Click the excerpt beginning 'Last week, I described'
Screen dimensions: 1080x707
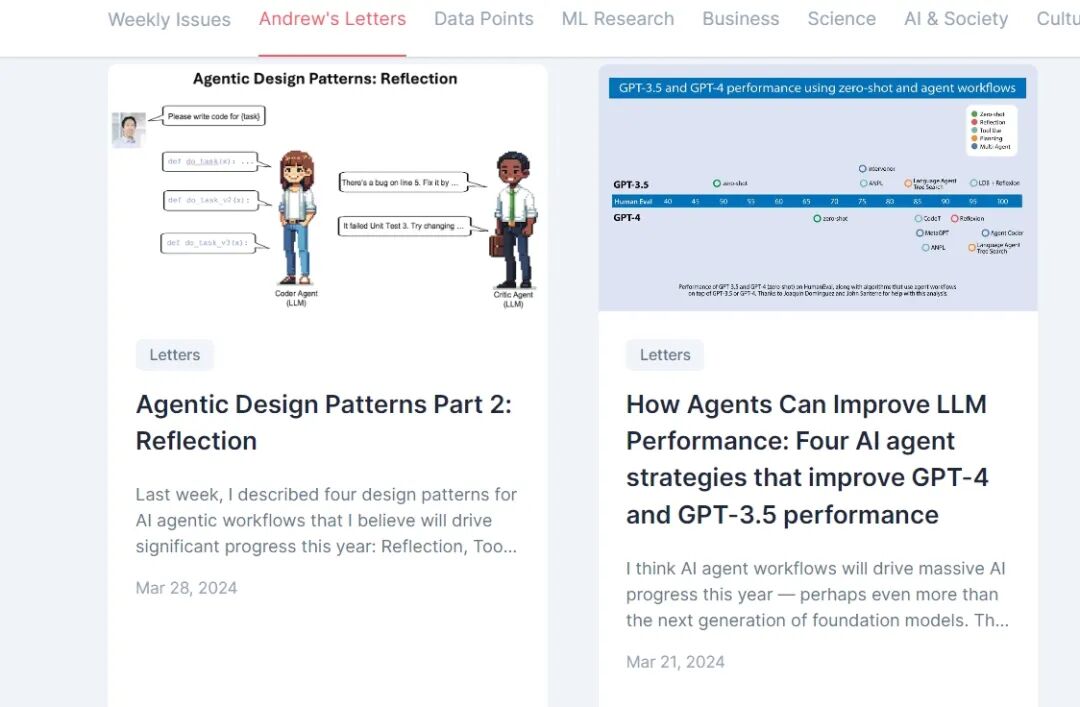pos(326,520)
